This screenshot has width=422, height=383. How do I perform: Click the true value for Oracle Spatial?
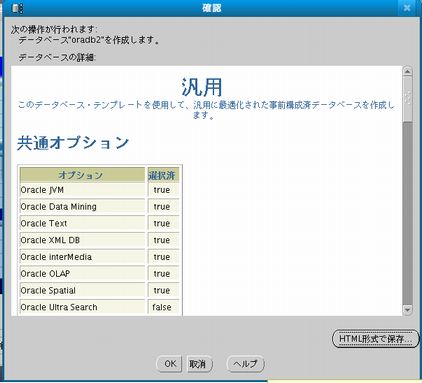point(163,290)
